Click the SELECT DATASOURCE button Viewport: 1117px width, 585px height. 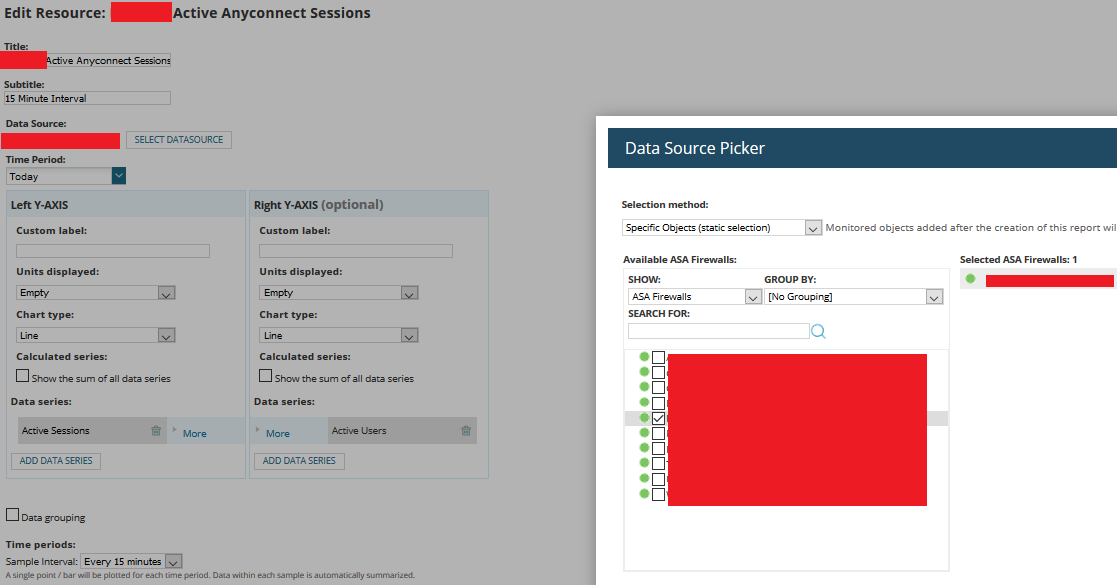179,140
